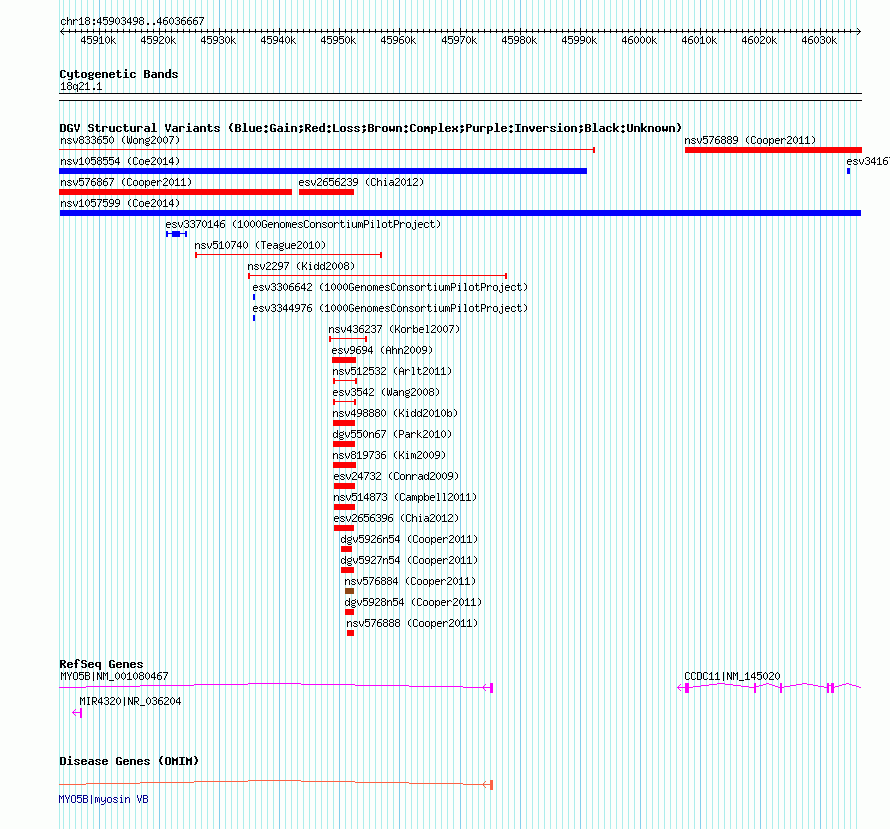The width and height of the screenshot is (890, 829).
Task: Open the nsv514873 (Campbell2011) label
Action: tap(405, 497)
